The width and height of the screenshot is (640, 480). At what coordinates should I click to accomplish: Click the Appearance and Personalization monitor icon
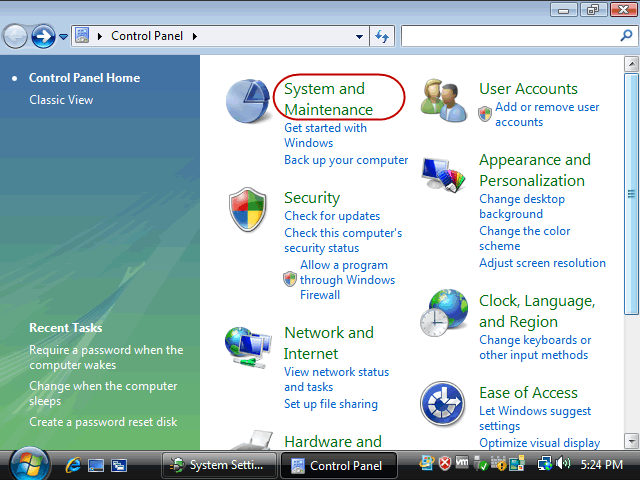click(x=444, y=175)
